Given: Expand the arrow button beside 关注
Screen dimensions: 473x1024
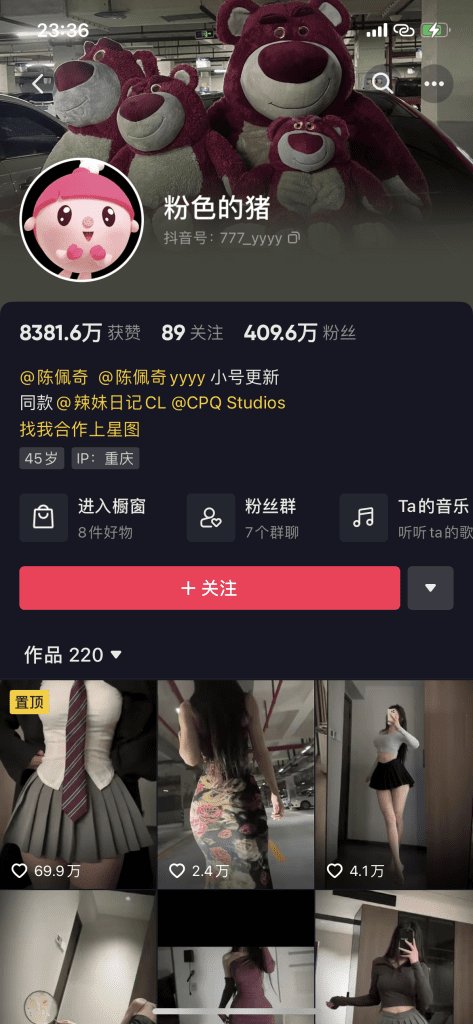Looking at the screenshot, I should click(431, 588).
